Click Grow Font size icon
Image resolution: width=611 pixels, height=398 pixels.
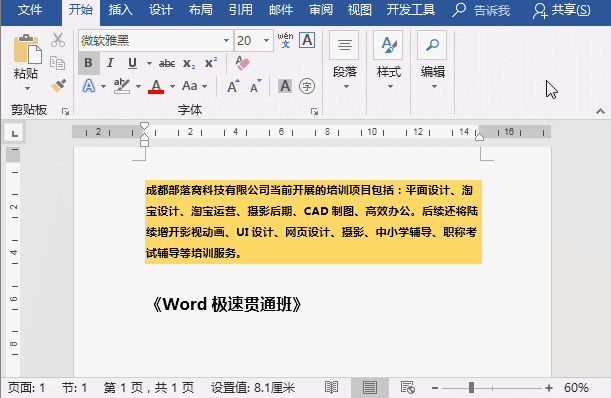[233, 86]
